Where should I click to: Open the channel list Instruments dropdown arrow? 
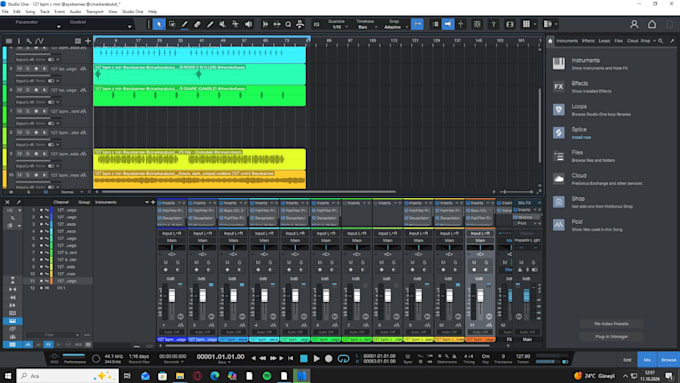pyautogui.click(x=147, y=202)
